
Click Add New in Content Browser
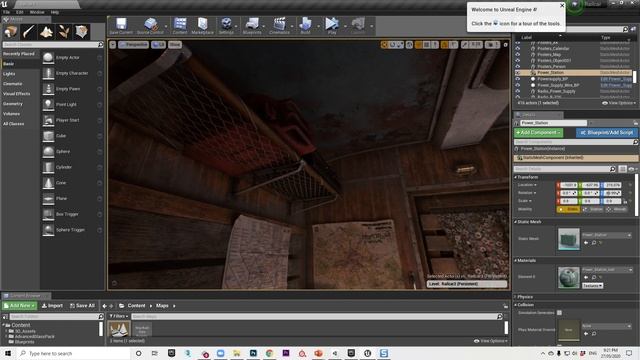click(20, 306)
